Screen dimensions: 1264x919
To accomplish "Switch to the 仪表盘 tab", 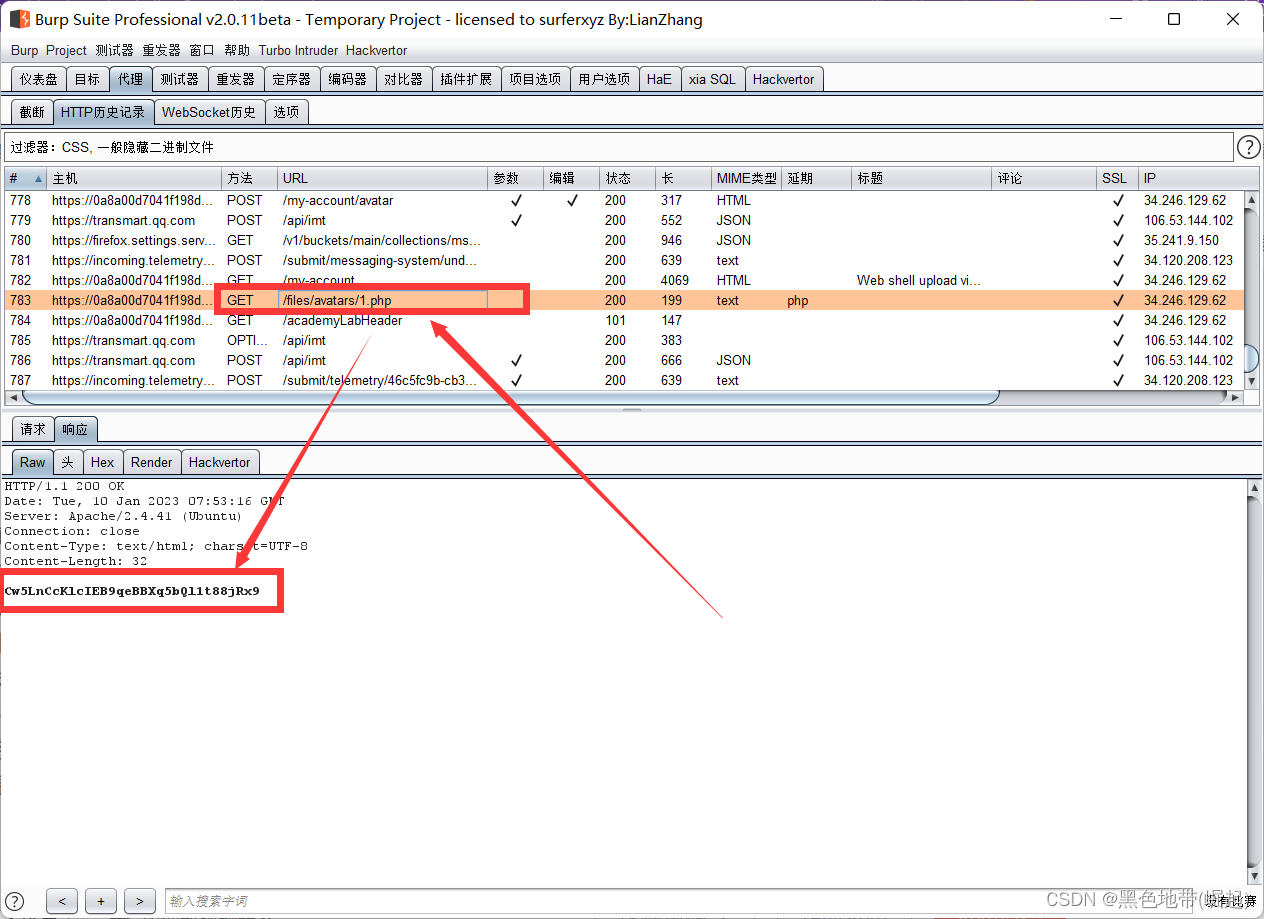I will coord(39,79).
